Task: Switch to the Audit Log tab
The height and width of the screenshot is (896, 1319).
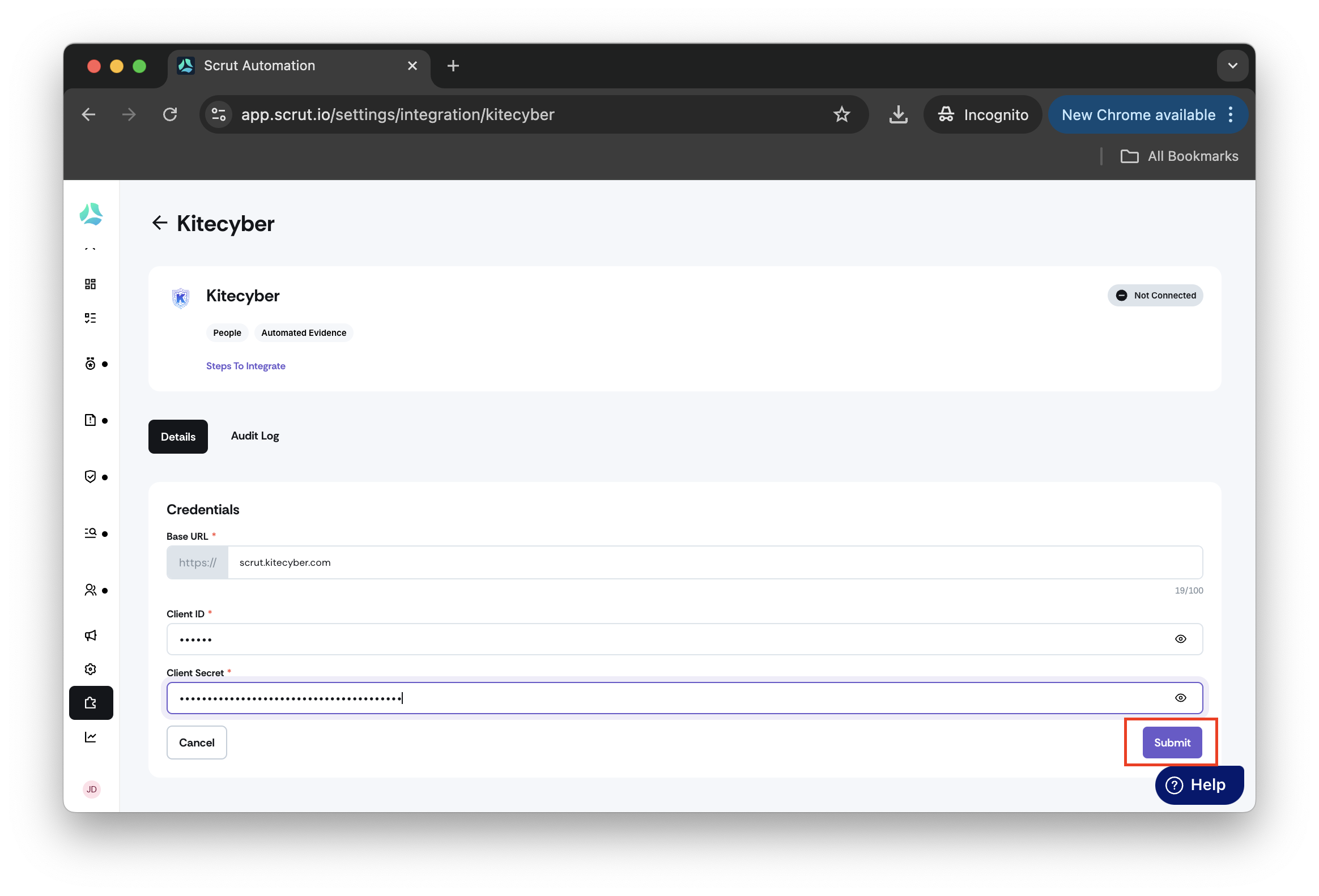Action: (255, 436)
